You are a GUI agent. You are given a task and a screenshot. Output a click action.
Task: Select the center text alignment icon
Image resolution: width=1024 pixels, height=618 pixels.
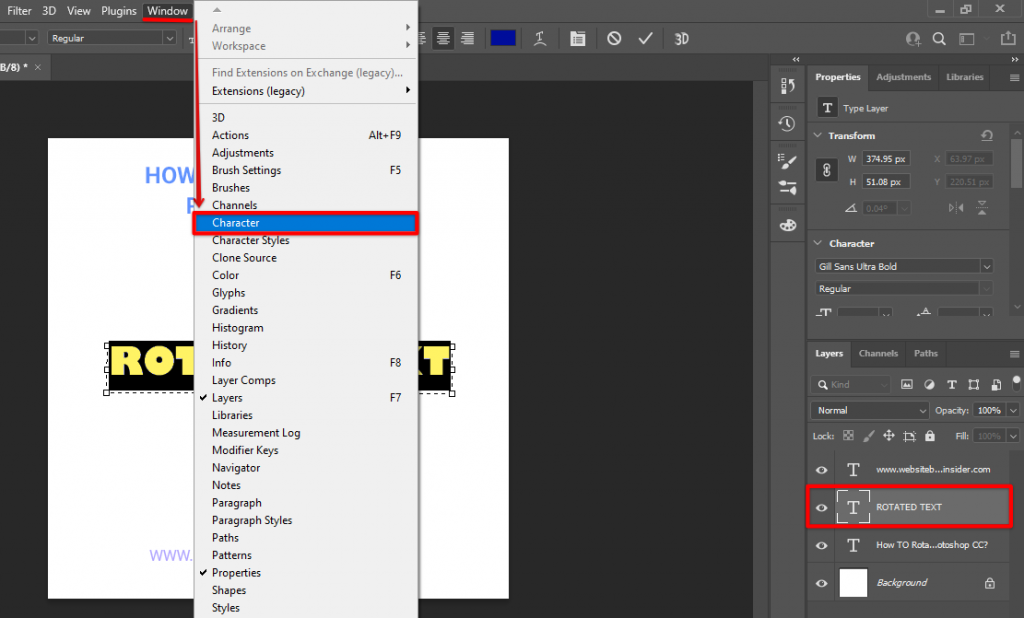[x=444, y=38]
